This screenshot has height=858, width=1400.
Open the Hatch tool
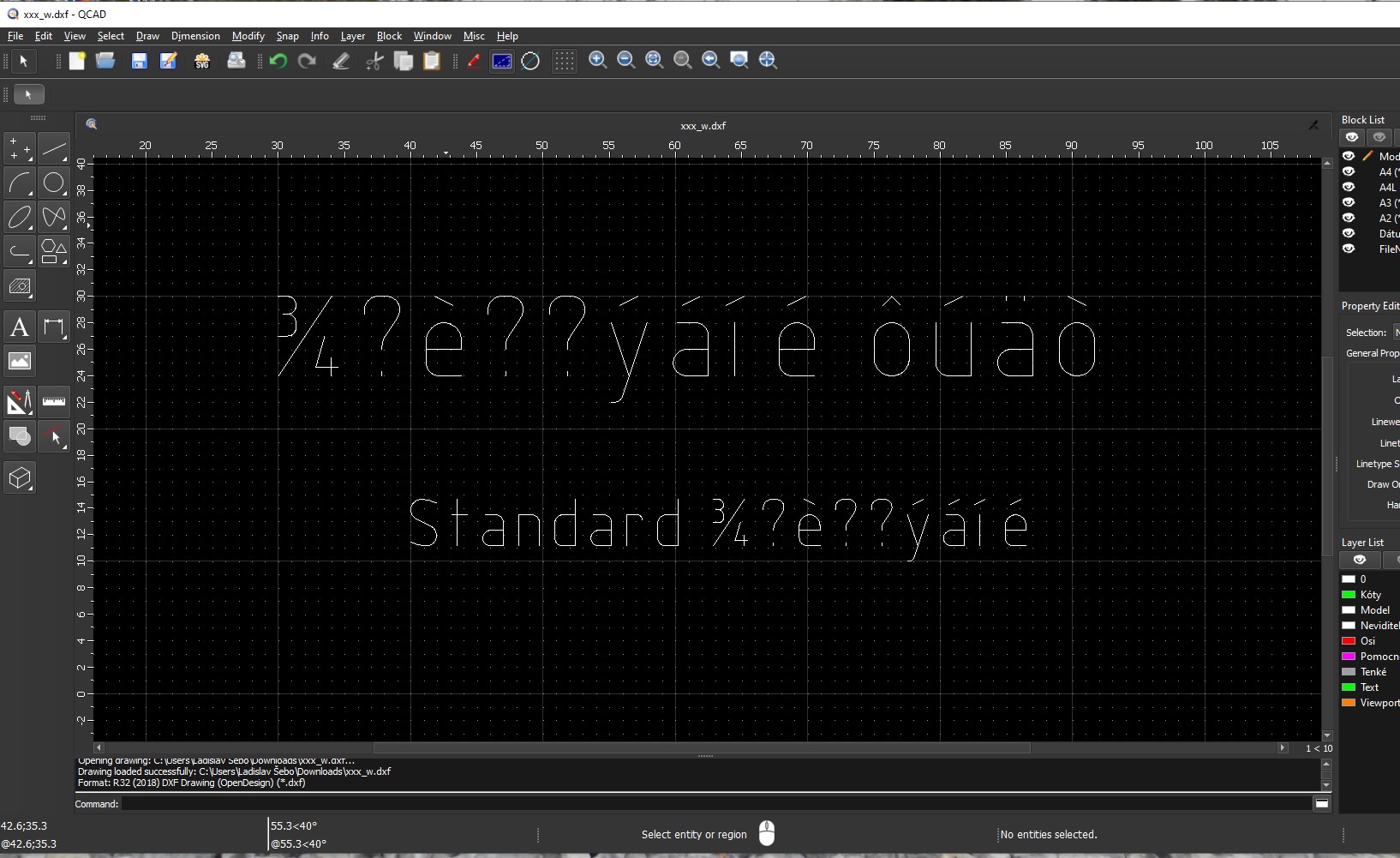coord(20,286)
